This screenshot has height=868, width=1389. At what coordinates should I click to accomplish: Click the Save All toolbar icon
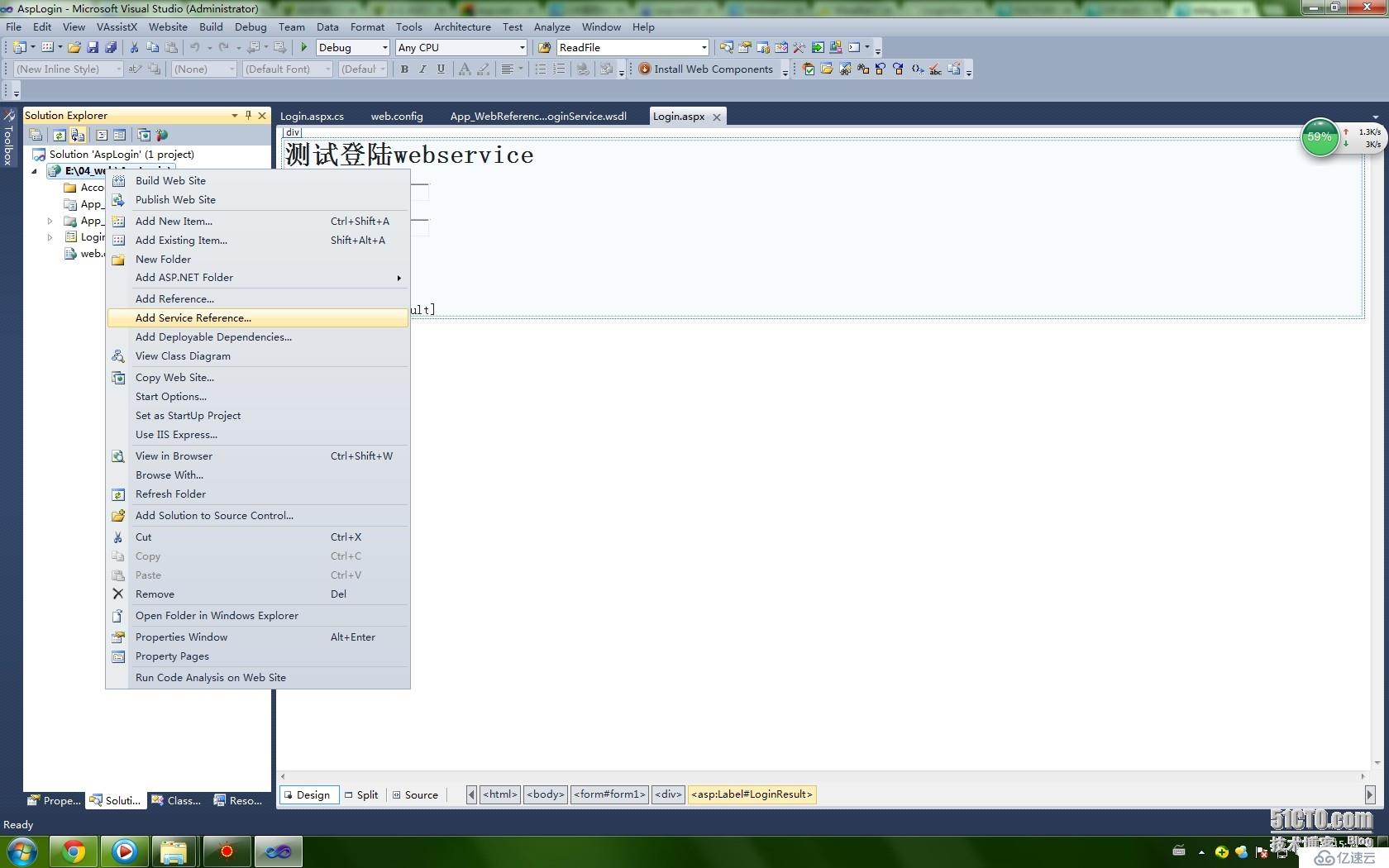[x=111, y=47]
